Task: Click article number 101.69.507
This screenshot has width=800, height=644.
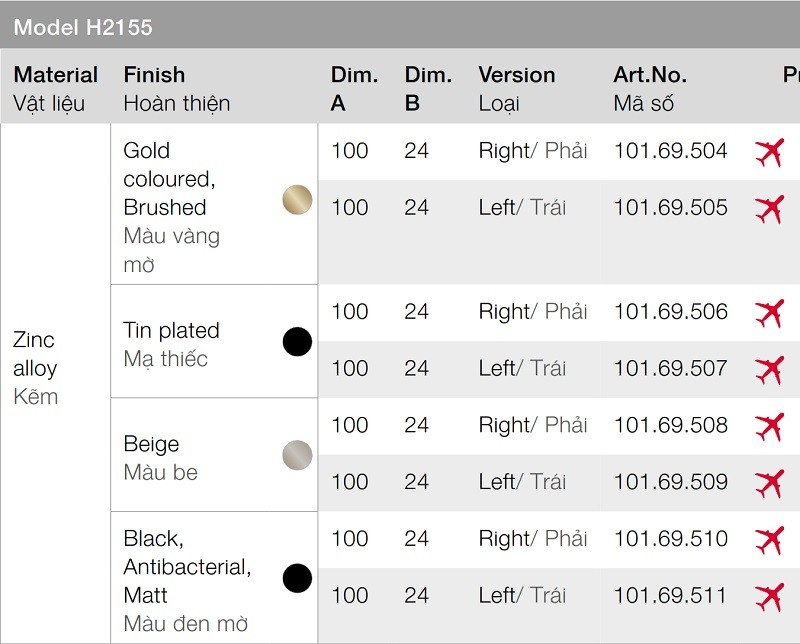Action: pos(670,368)
